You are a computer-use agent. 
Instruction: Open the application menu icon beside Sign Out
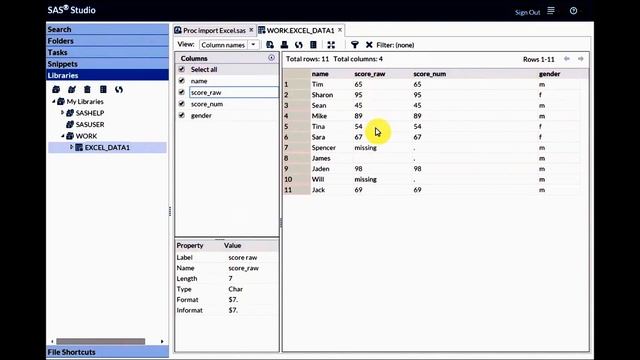[x=551, y=11]
